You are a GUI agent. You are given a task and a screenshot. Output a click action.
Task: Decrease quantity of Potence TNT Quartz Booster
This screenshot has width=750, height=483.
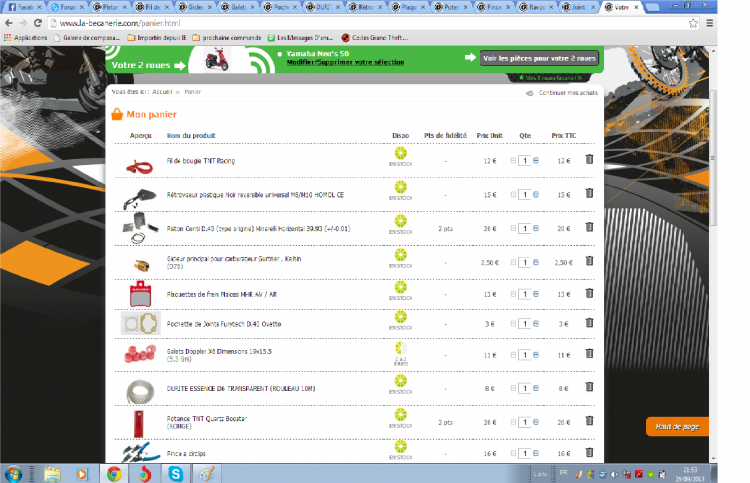point(514,422)
